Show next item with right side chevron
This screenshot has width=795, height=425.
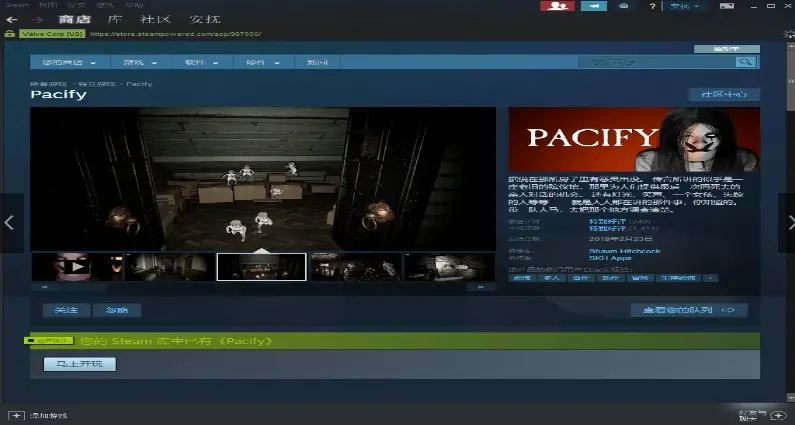(x=789, y=222)
